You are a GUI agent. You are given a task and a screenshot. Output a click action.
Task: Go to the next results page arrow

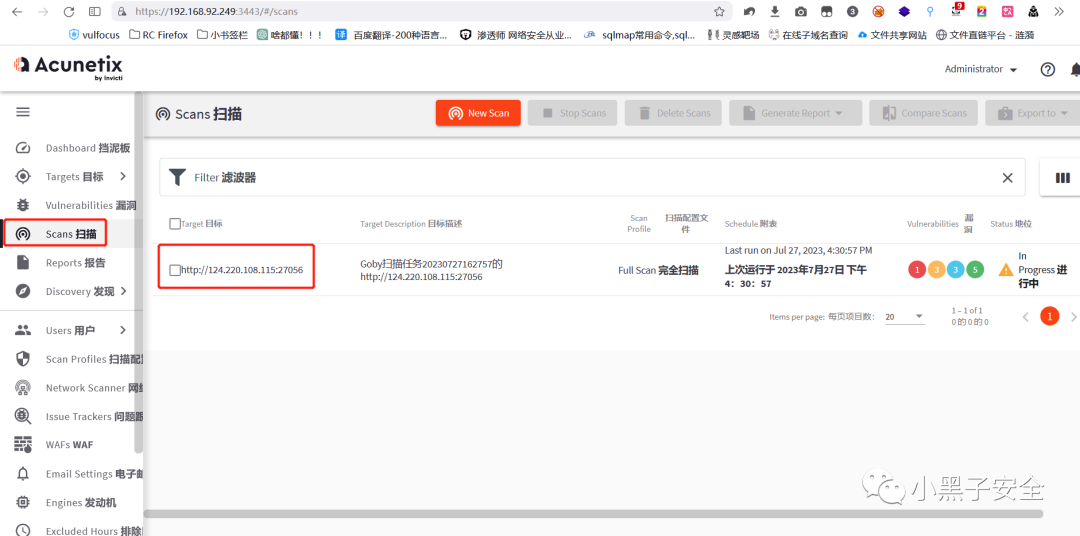point(1074,317)
